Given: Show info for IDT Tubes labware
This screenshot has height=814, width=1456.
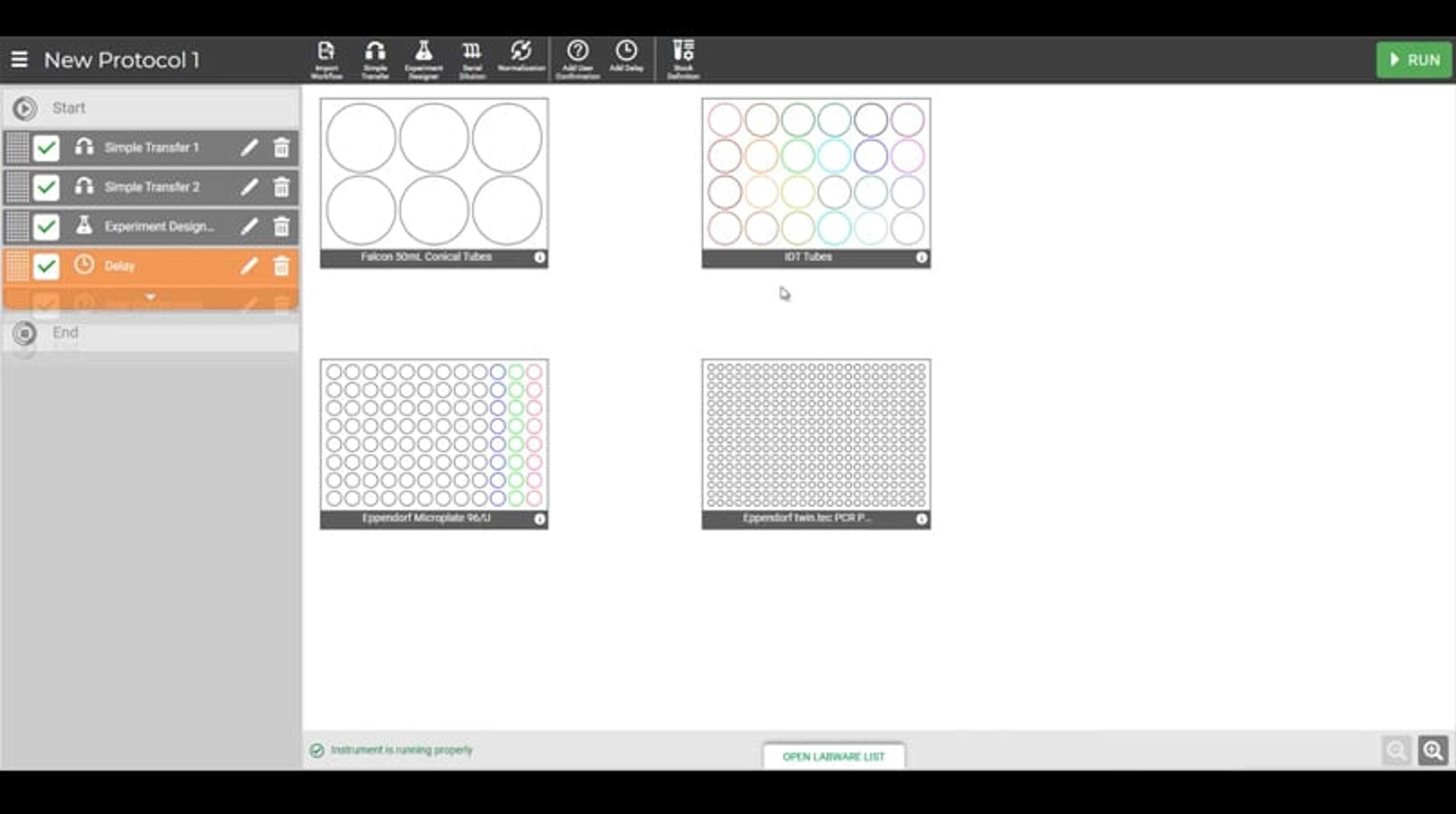Looking at the screenshot, I should (x=921, y=257).
